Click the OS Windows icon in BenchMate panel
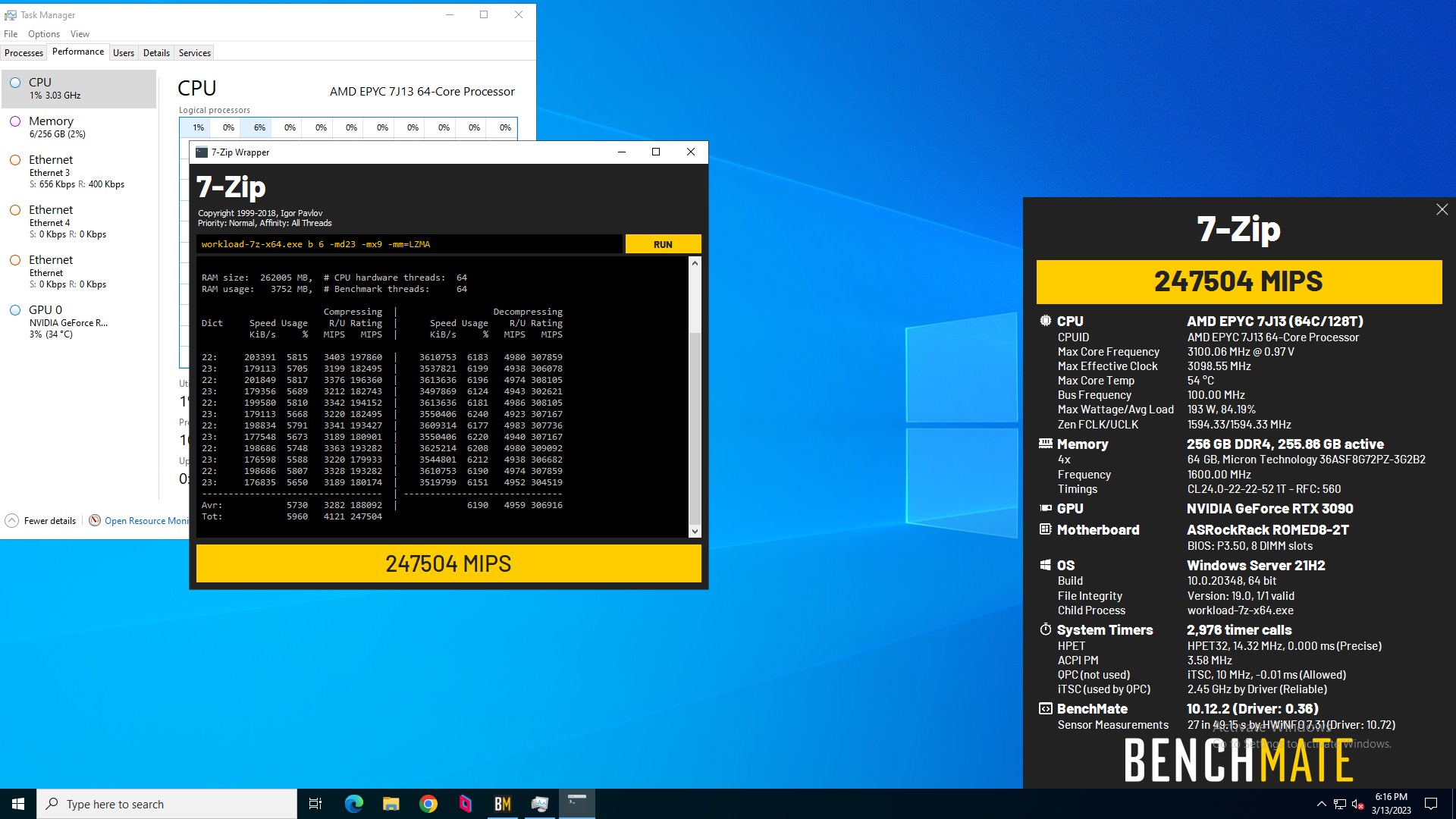This screenshot has height=819, width=1456. (1046, 565)
